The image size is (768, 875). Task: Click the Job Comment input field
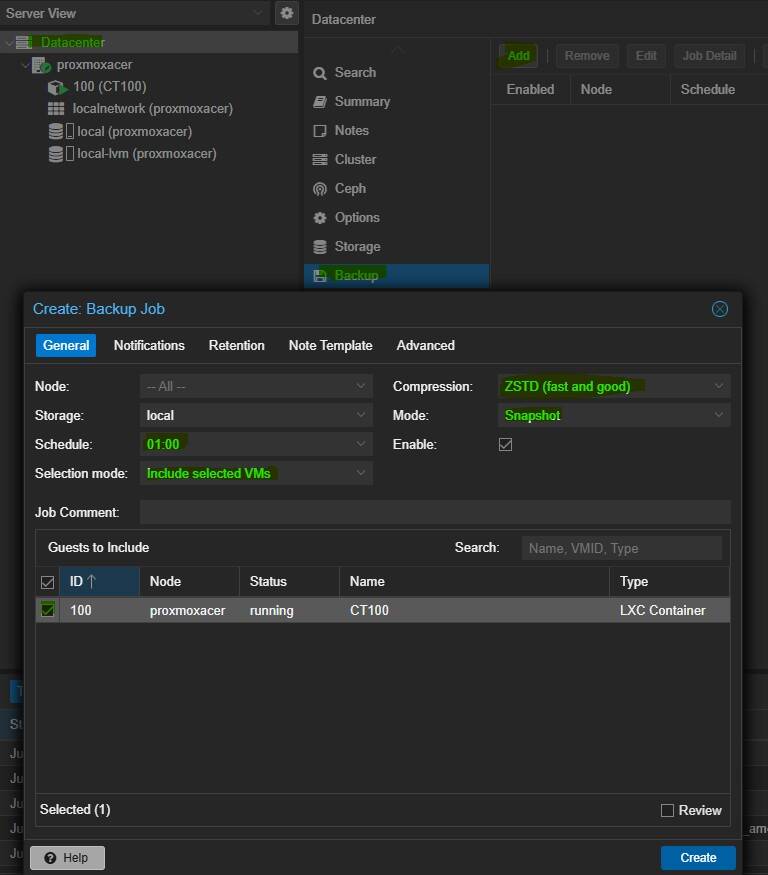coord(435,512)
